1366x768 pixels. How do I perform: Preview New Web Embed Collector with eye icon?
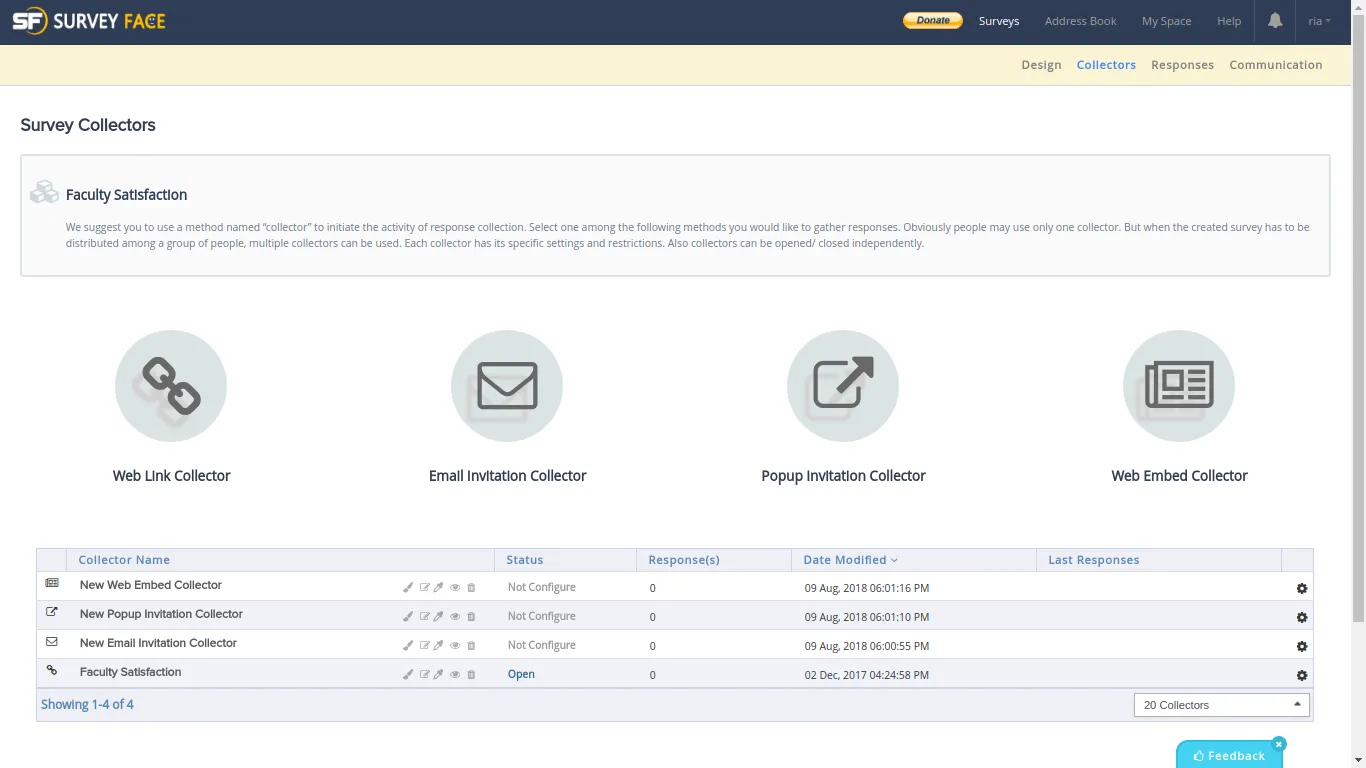[x=455, y=588]
